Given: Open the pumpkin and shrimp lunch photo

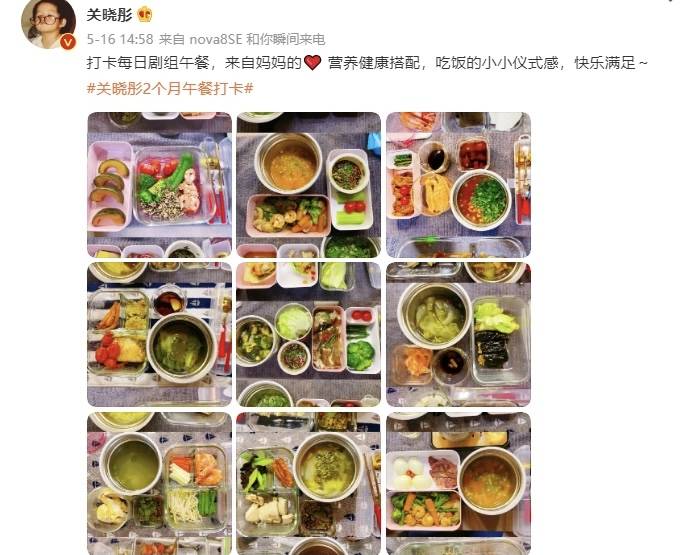Looking at the screenshot, I should (160, 185).
